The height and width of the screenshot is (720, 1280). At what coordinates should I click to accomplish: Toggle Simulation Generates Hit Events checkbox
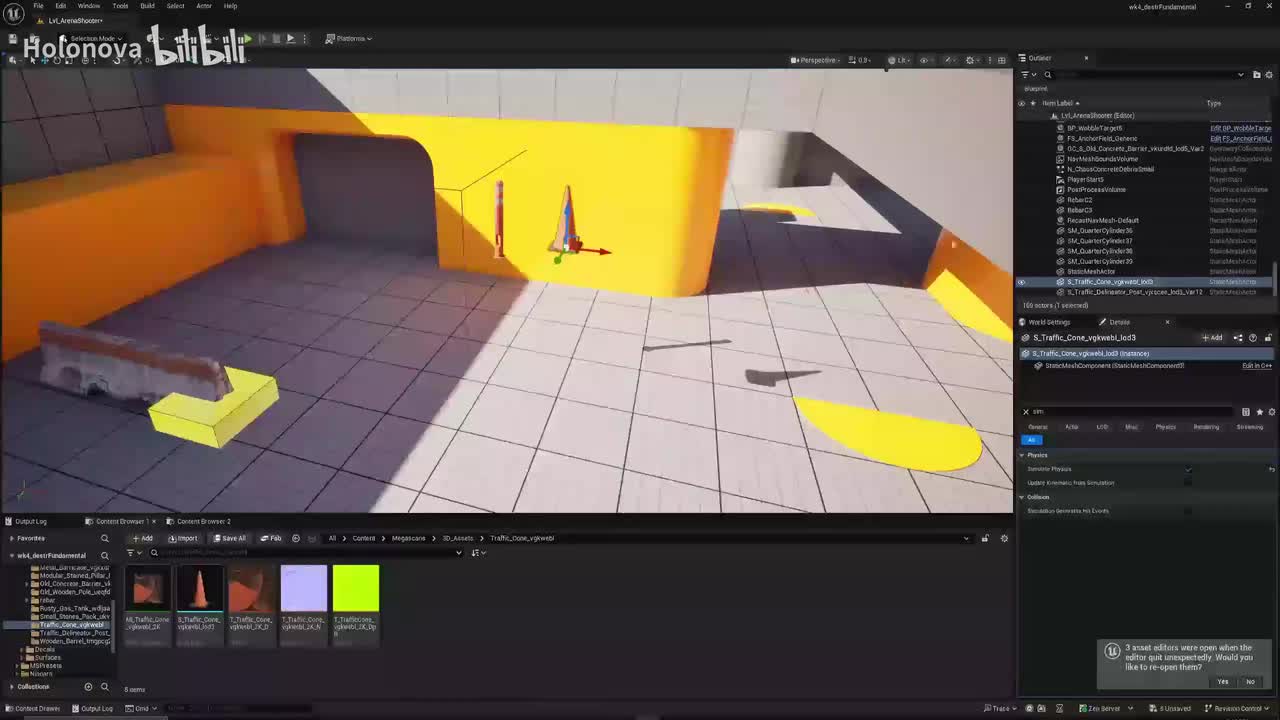coord(1188,511)
